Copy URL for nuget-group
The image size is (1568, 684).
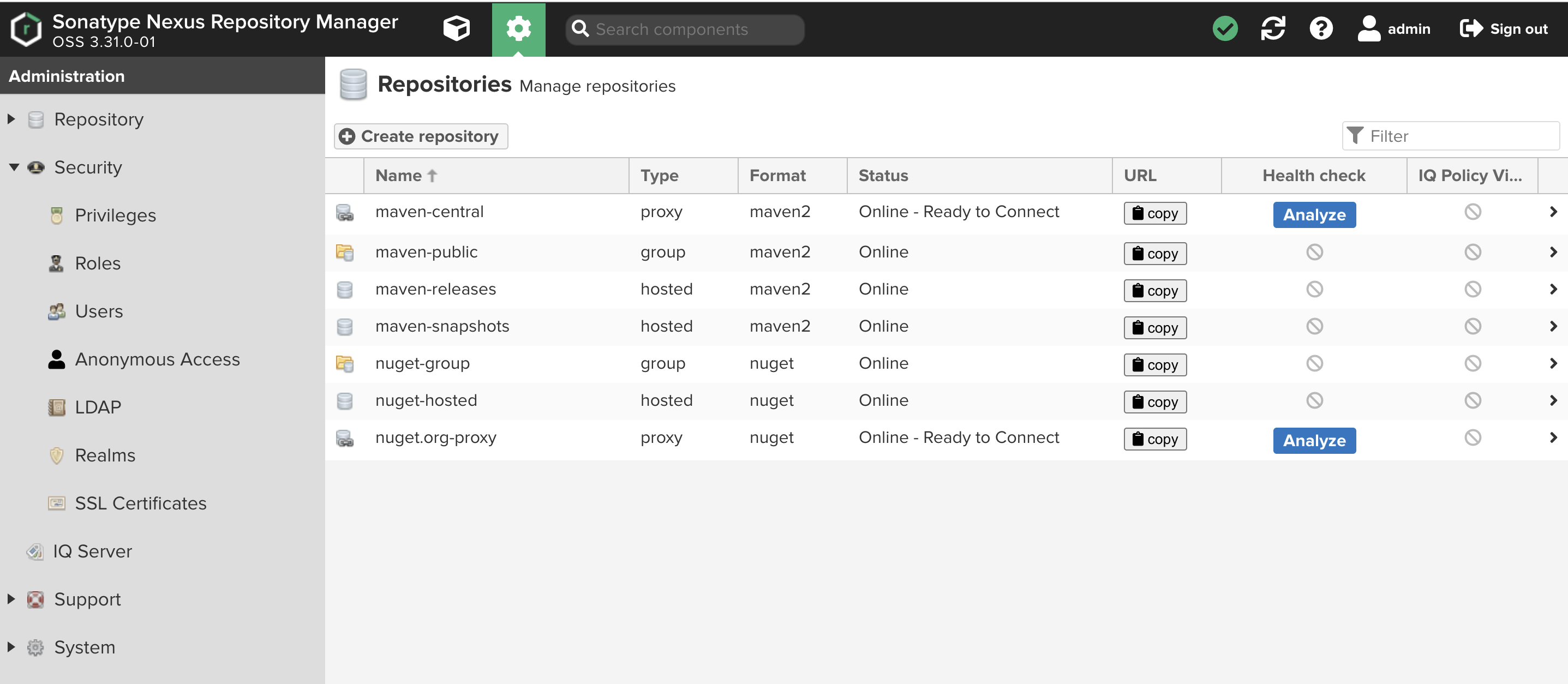[1154, 364]
